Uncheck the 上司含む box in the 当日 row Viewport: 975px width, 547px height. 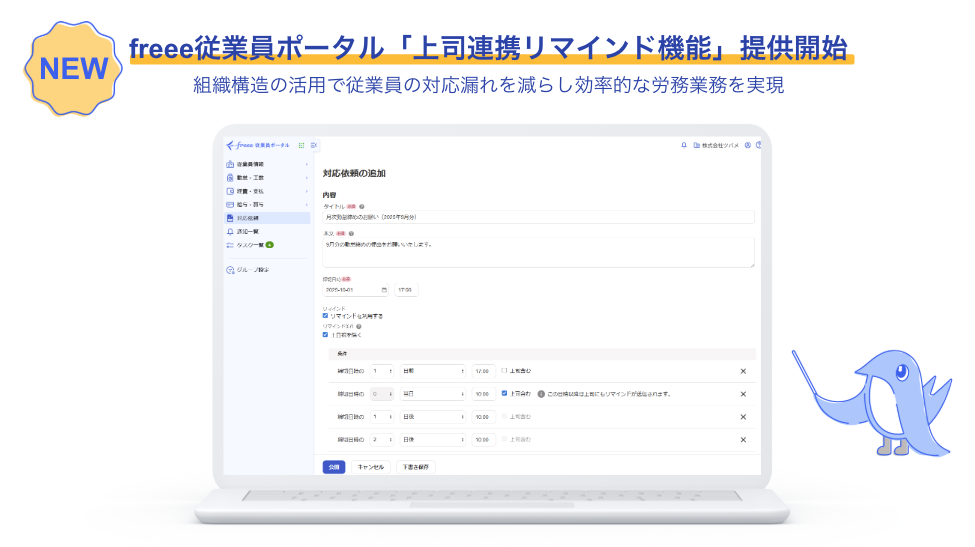point(505,394)
